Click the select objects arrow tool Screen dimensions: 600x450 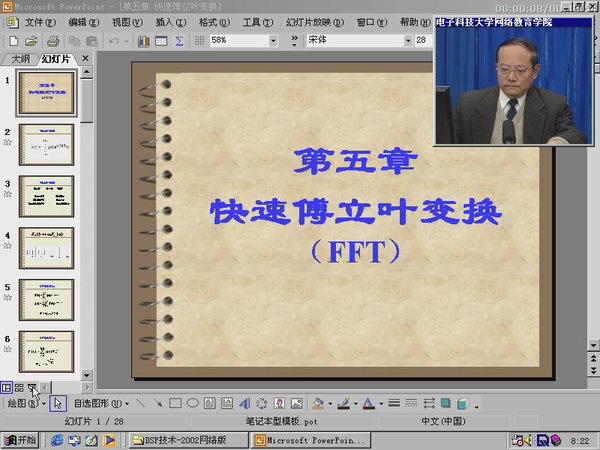pos(57,404)
